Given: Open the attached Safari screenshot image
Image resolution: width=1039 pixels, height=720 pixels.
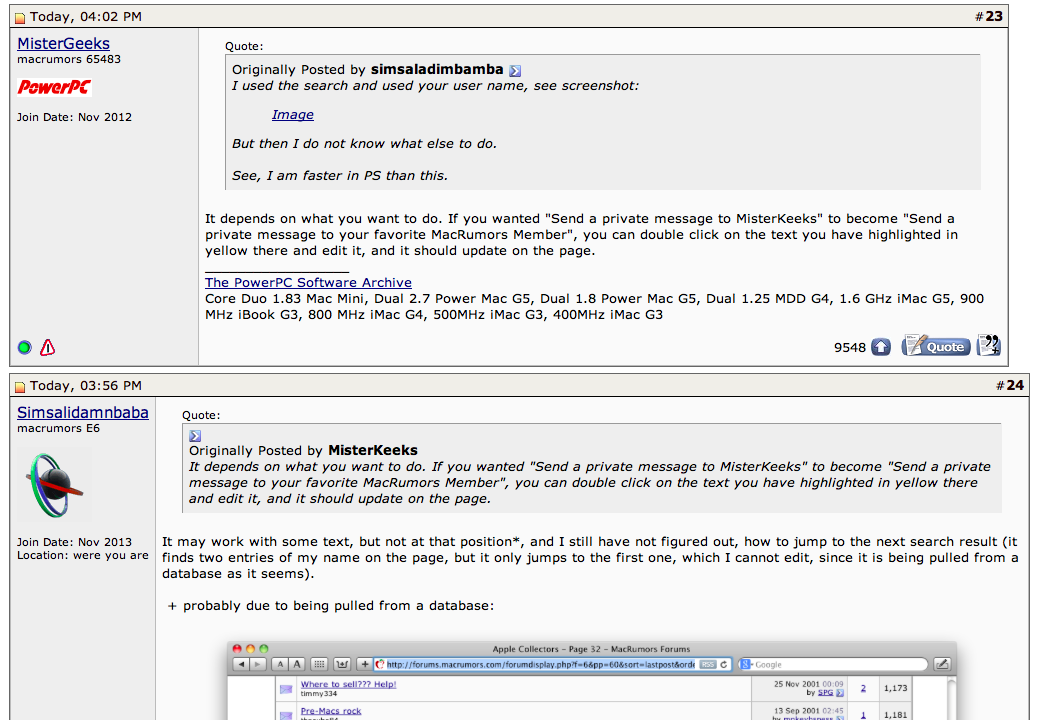Looking at the screenshot, I should pos(592,680).
